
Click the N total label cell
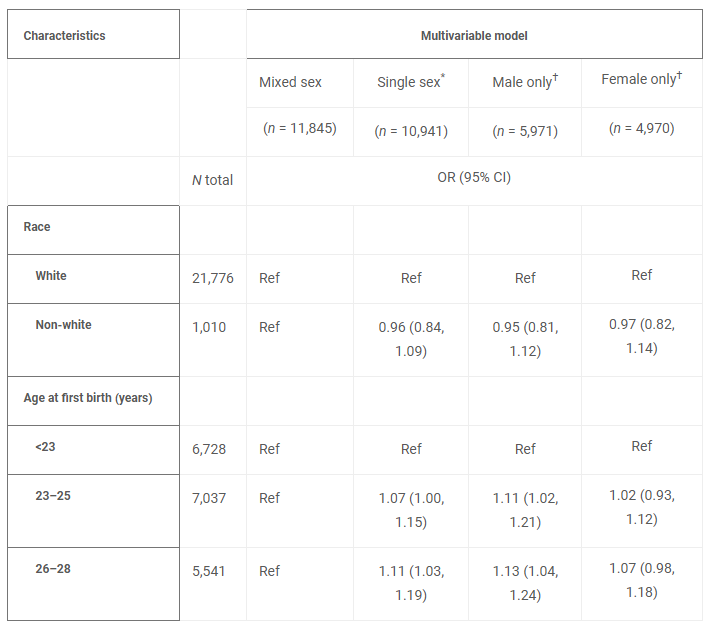(x=212, y=180)
